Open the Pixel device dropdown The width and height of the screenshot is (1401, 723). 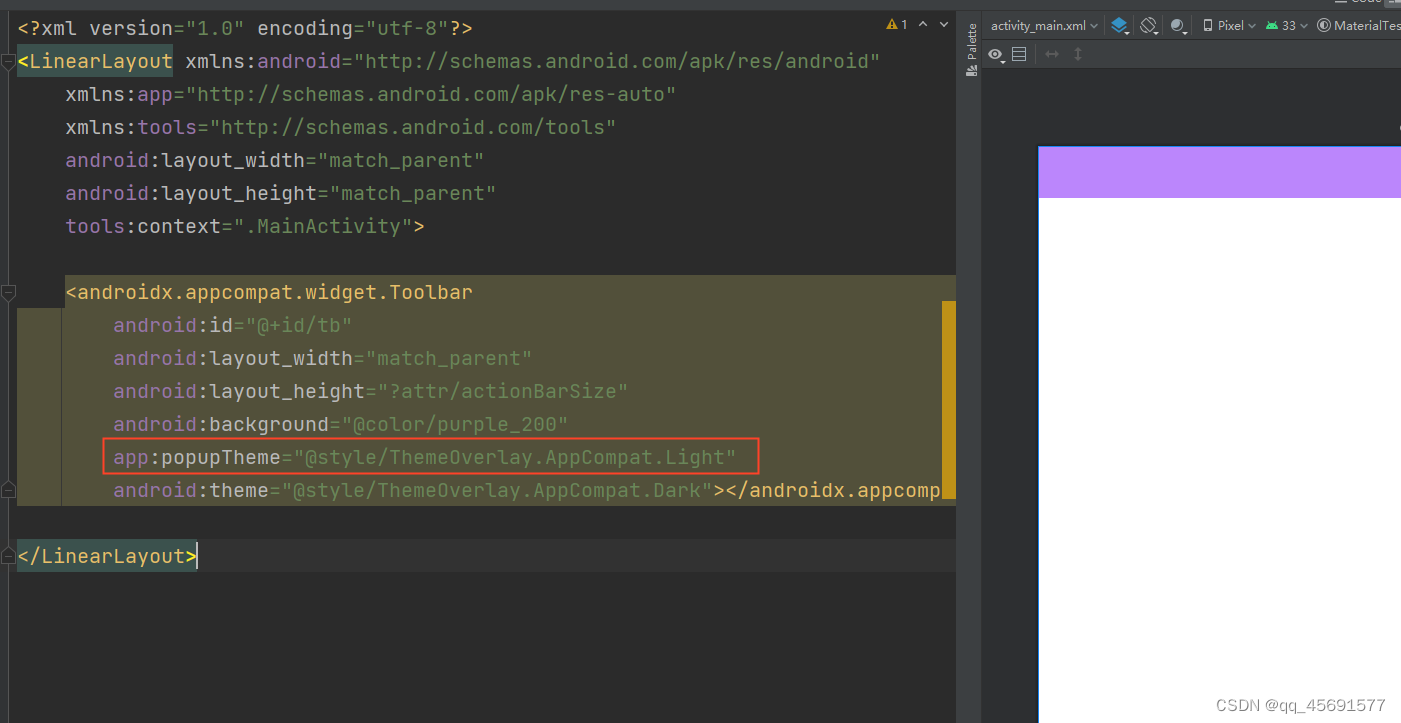[x=1228, y=26]
